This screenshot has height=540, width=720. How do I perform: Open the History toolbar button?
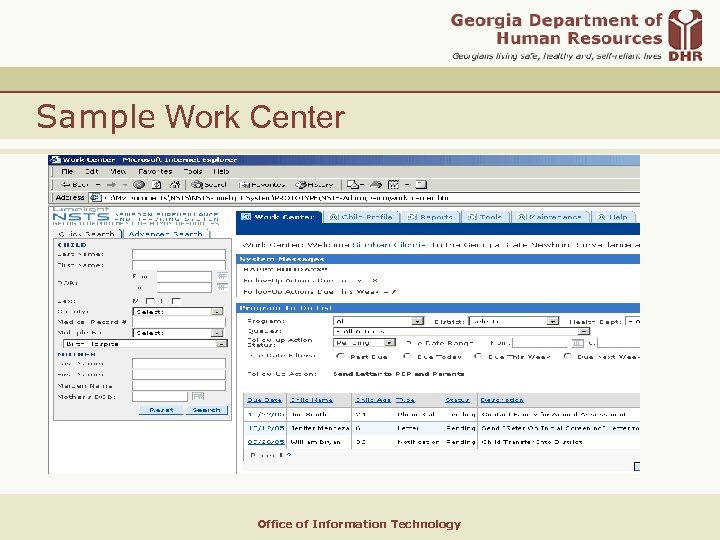315,185
